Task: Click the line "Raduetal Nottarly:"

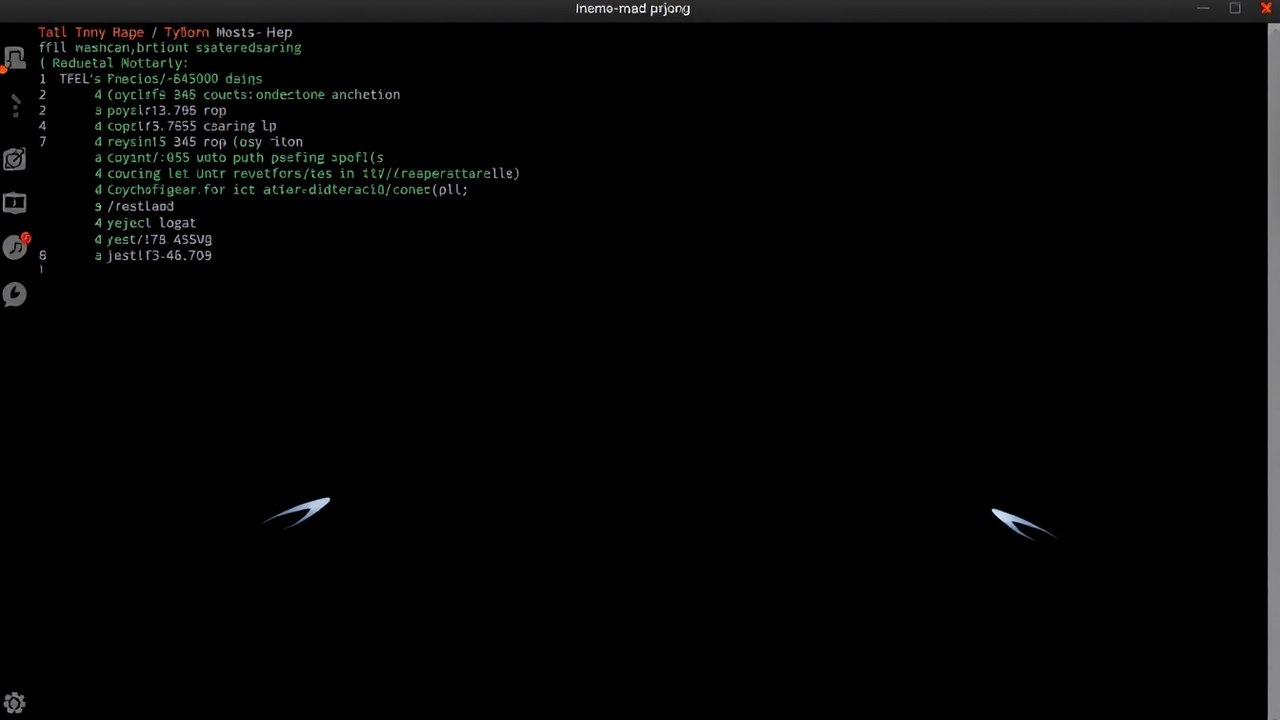Action: pos(113,63)
